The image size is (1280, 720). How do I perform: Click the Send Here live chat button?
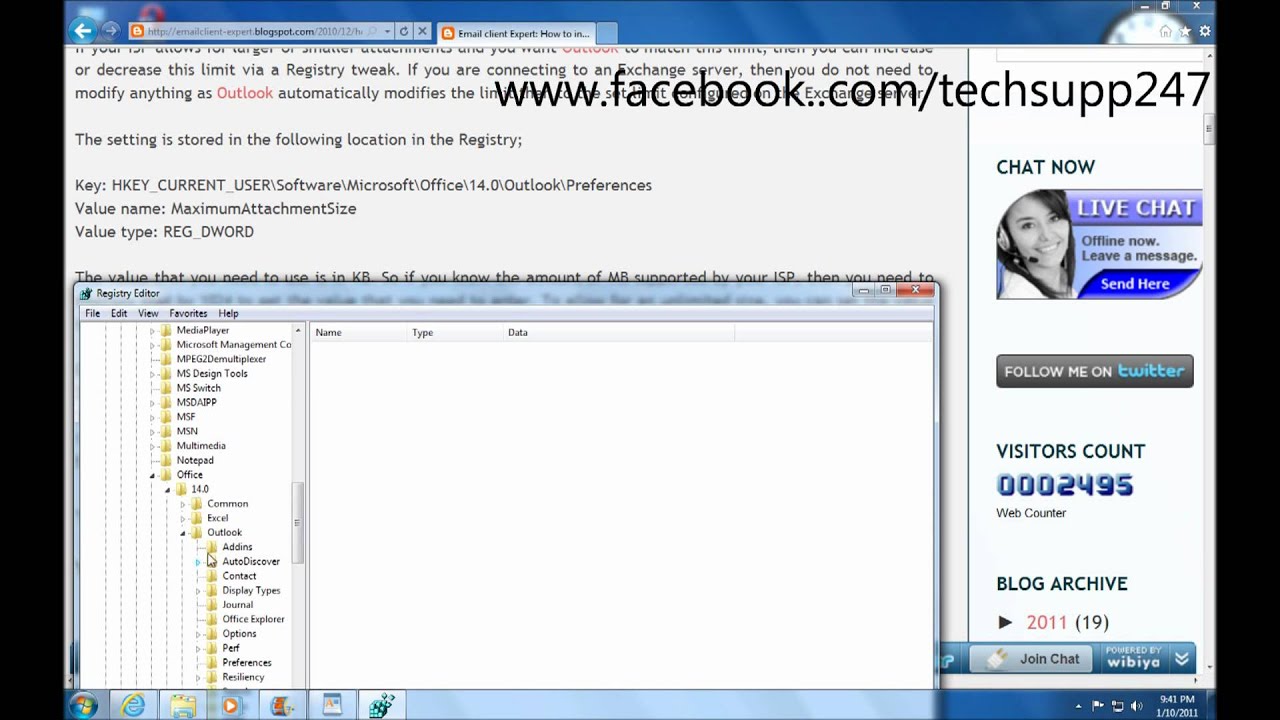tap(1134, 284)
